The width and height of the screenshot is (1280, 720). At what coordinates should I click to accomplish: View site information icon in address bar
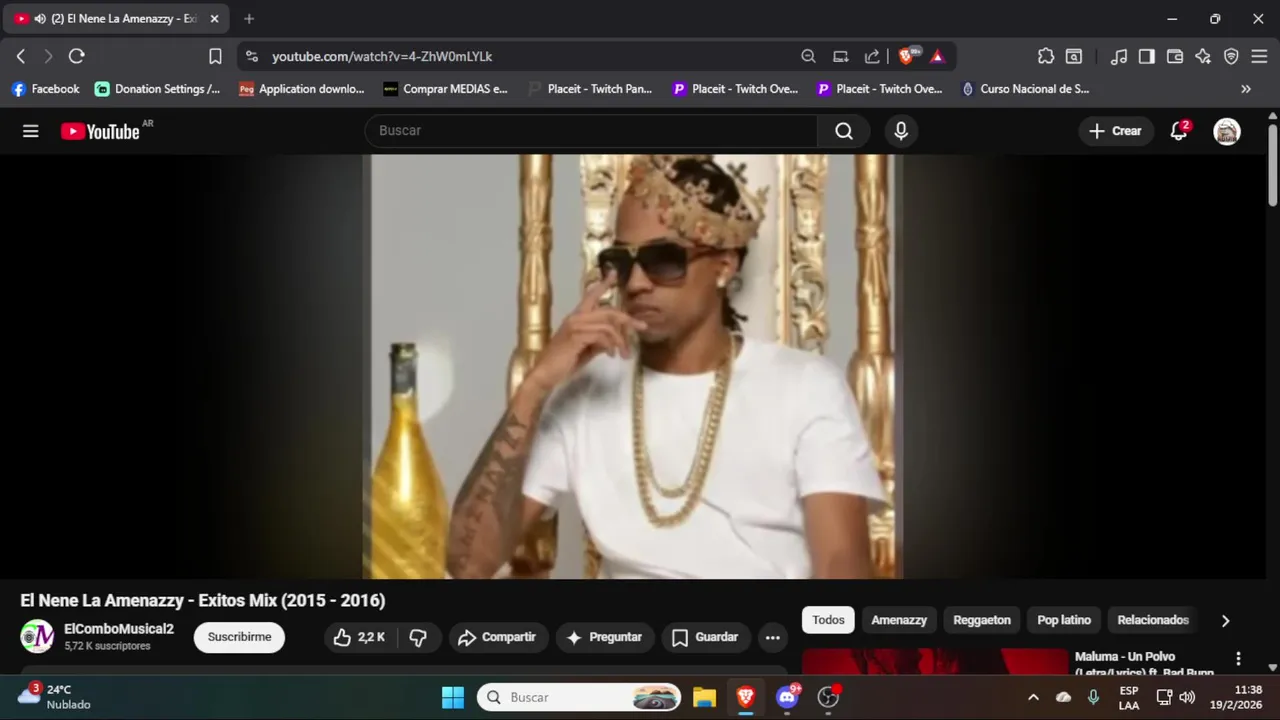coord(252,56)
